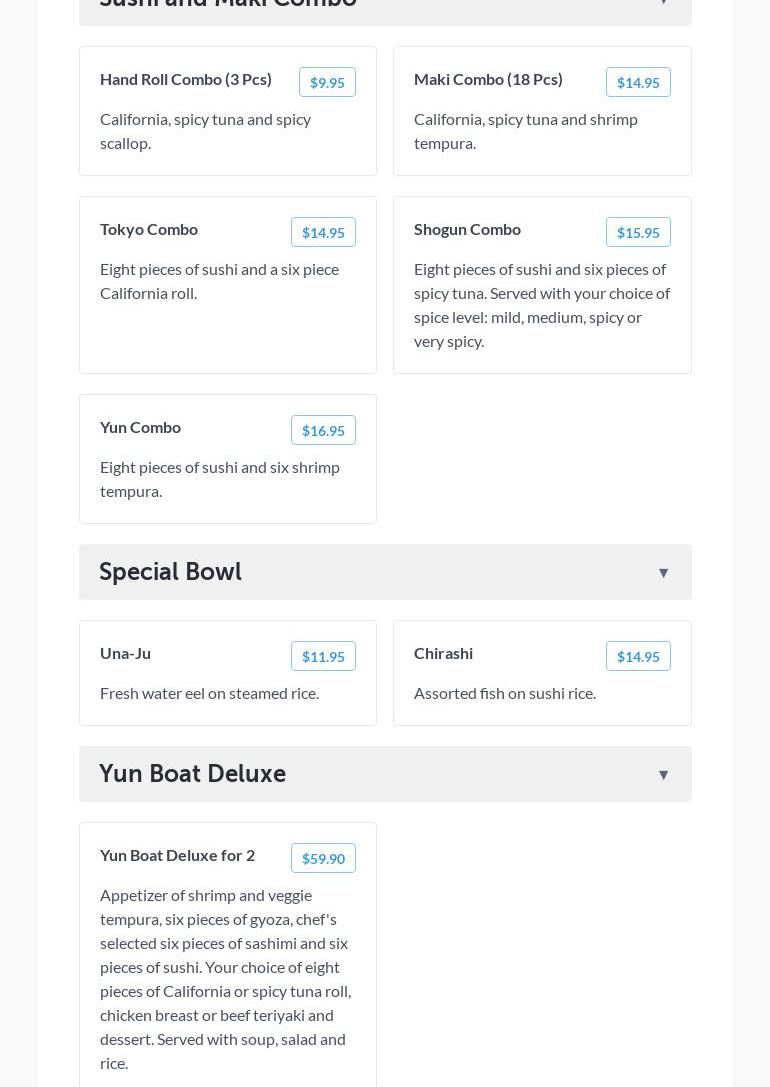Open the Una-Ju menu item title
The image size is (770, 1087).
125,653
